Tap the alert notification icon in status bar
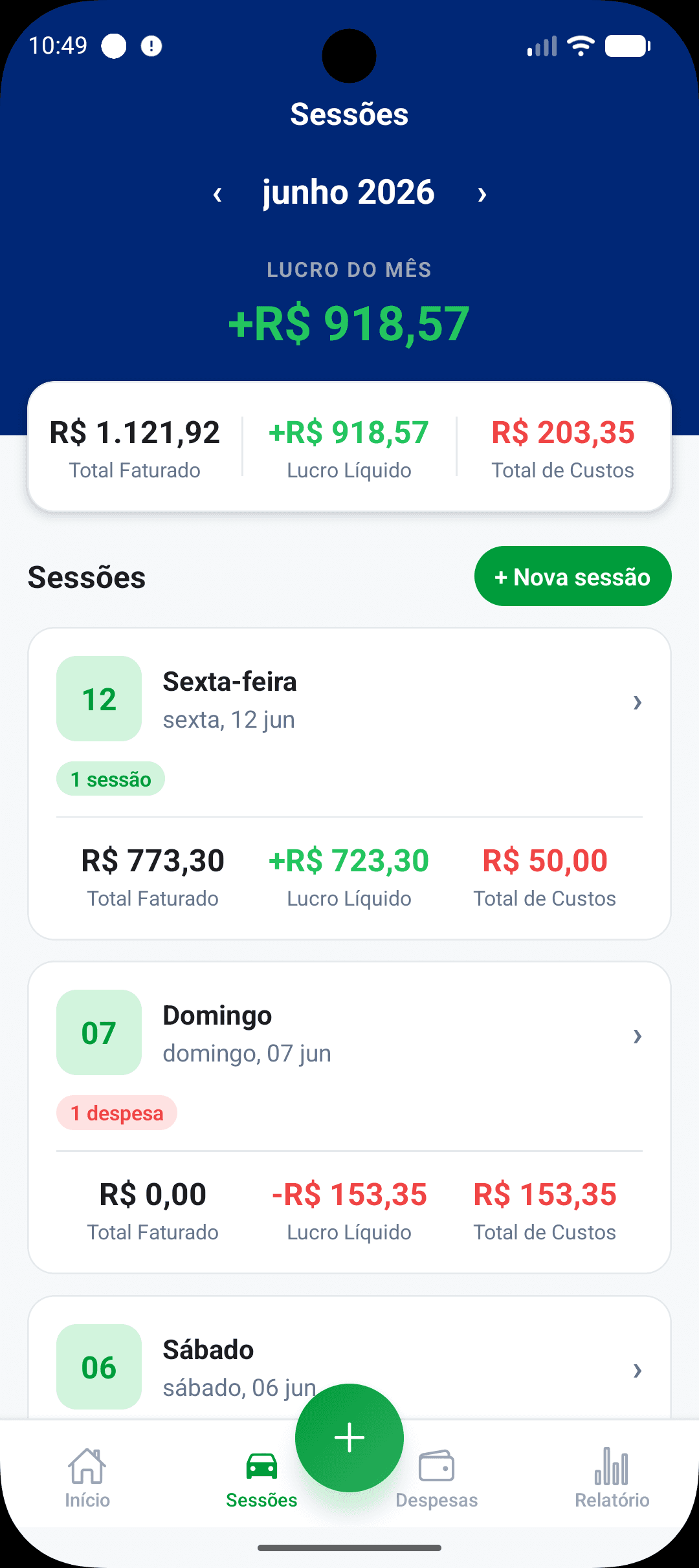 pos(151,46)
